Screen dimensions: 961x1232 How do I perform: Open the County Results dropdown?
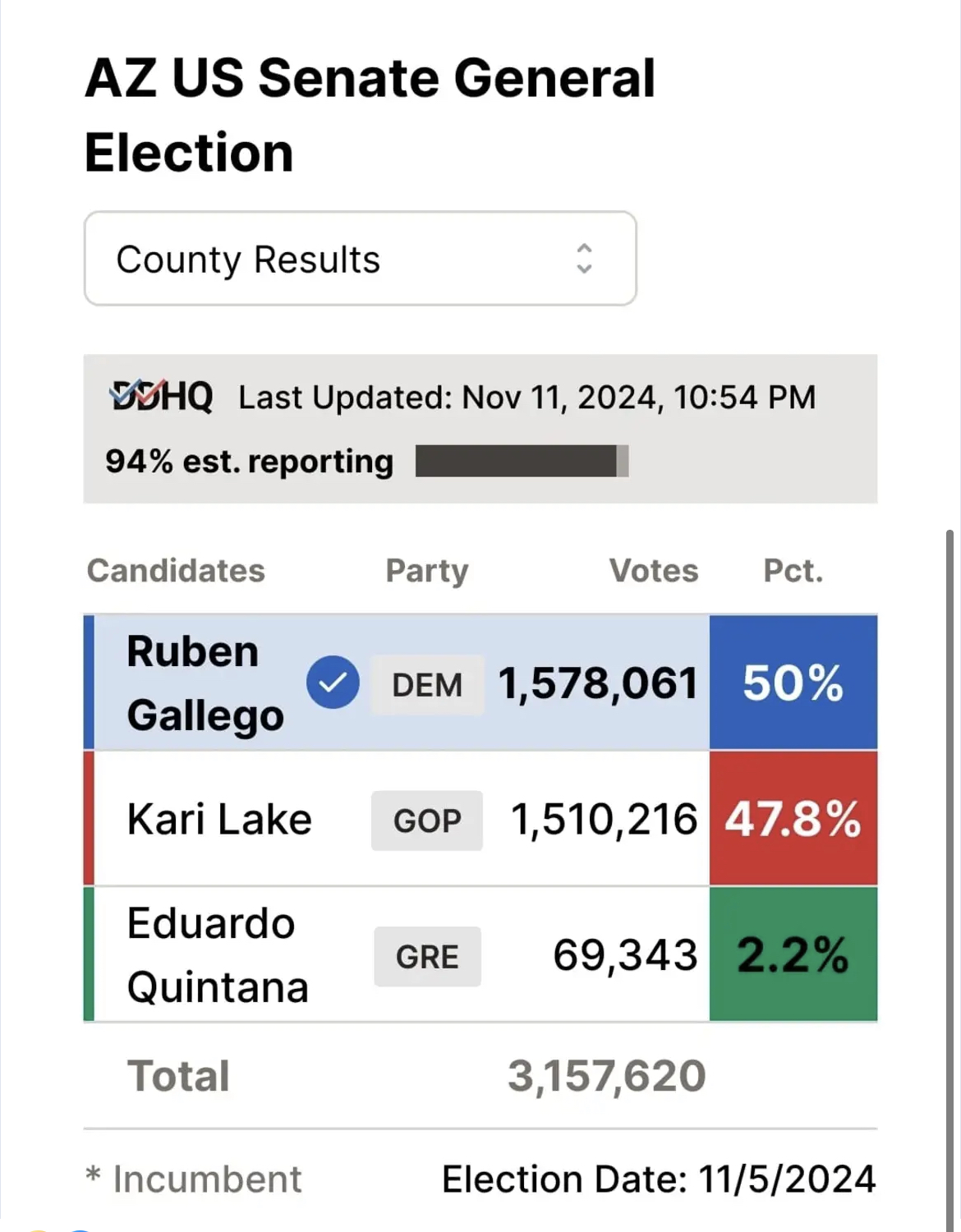[x=360, y=259]
